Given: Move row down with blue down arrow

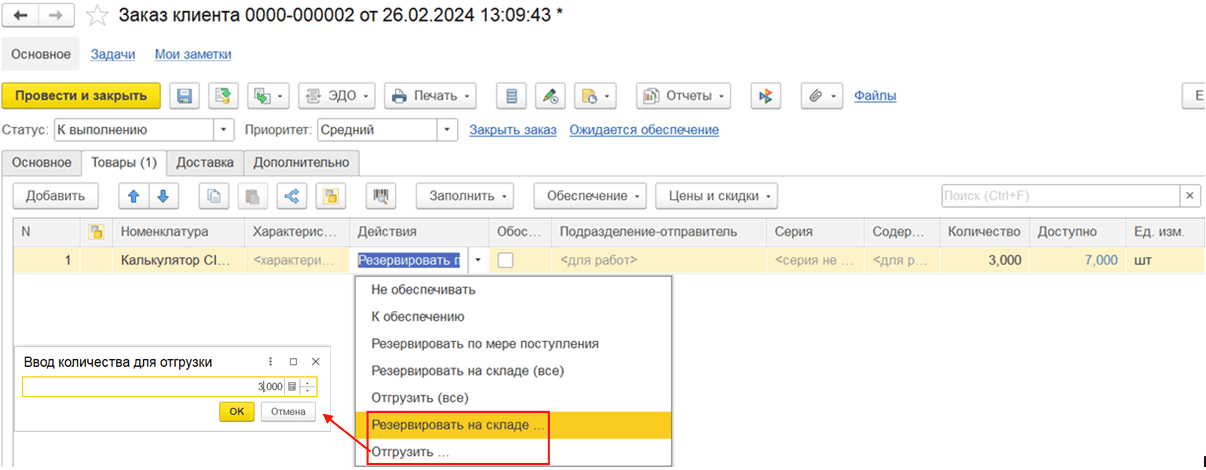Looking at the screenshot, I should tap(164, 196).
